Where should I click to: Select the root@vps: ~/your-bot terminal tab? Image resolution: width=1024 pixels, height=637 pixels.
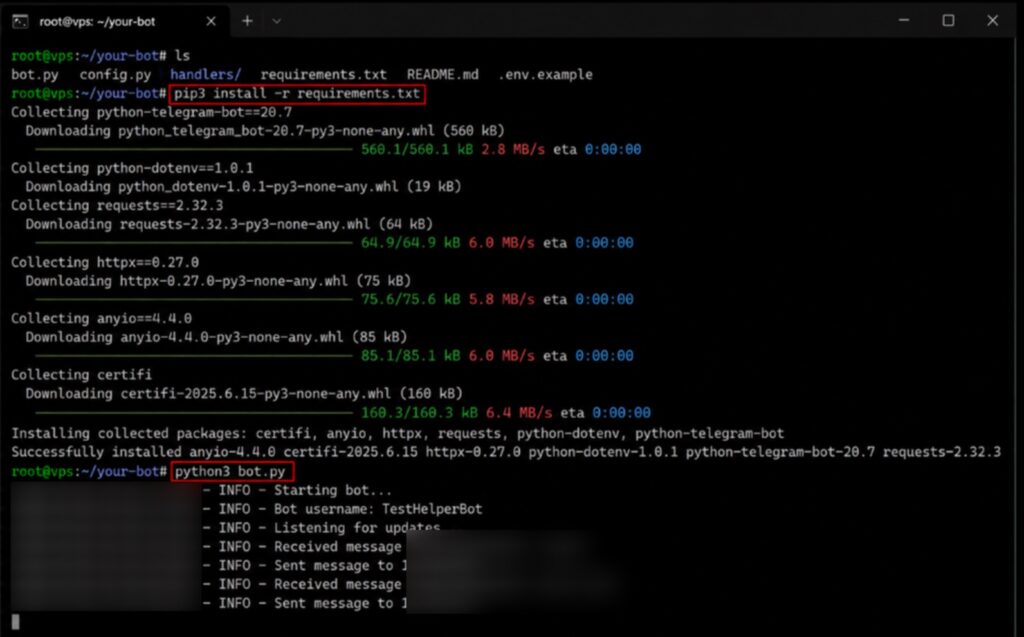114,21
